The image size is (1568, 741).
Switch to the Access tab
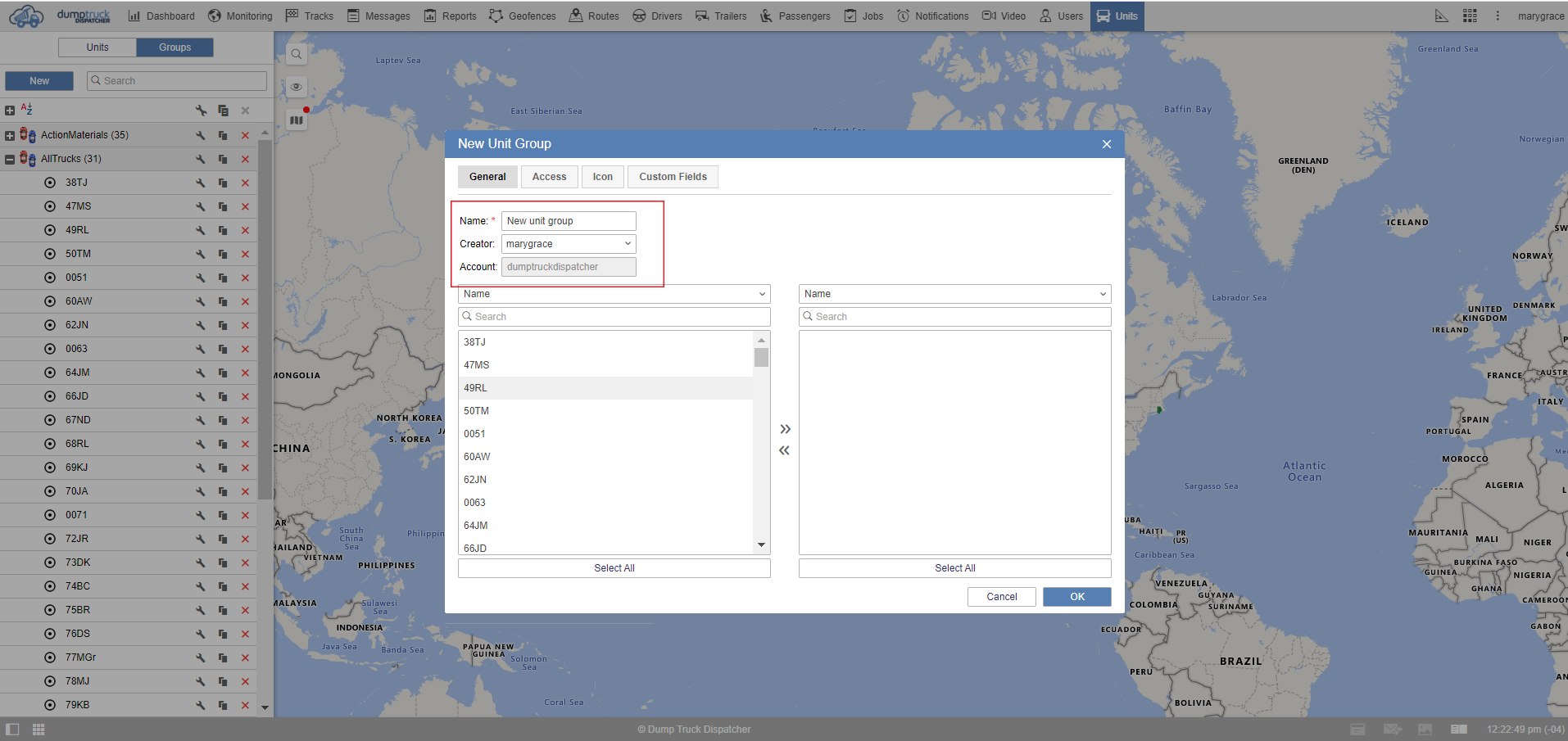click(x=549, y=177)
